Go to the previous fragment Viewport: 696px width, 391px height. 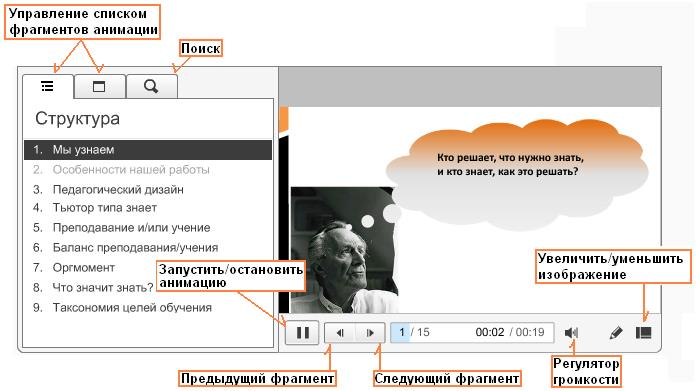point(340,333)
